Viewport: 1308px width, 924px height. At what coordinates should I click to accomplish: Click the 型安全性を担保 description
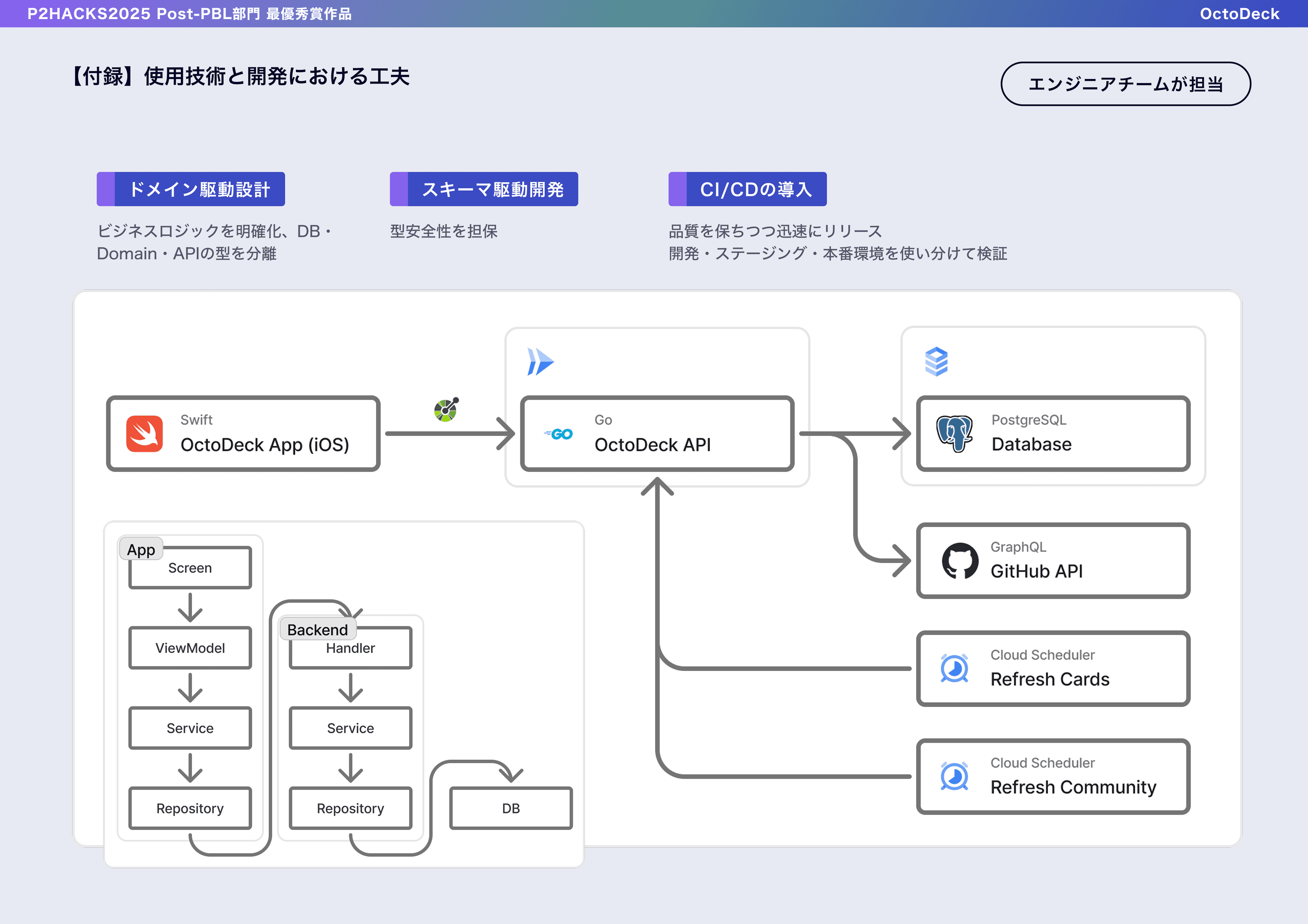coord(444,231)
